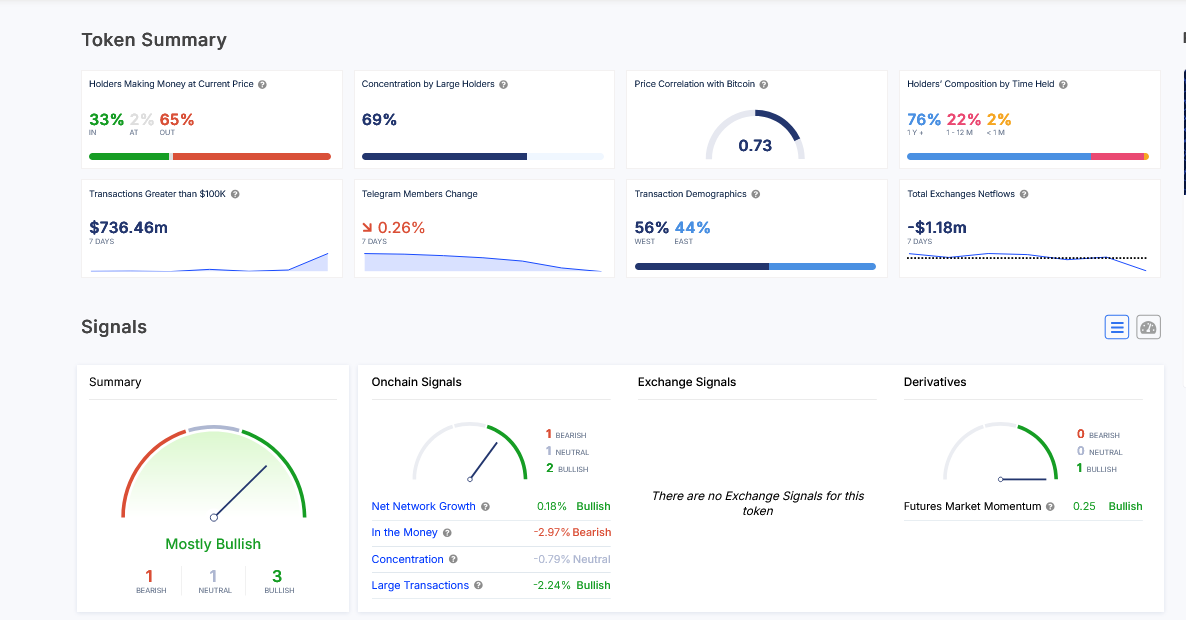Click info icon for Price Correlation with Bitcoin
Screen dimensions: 1186x620
pyautogui.click(x=764, y=85)
